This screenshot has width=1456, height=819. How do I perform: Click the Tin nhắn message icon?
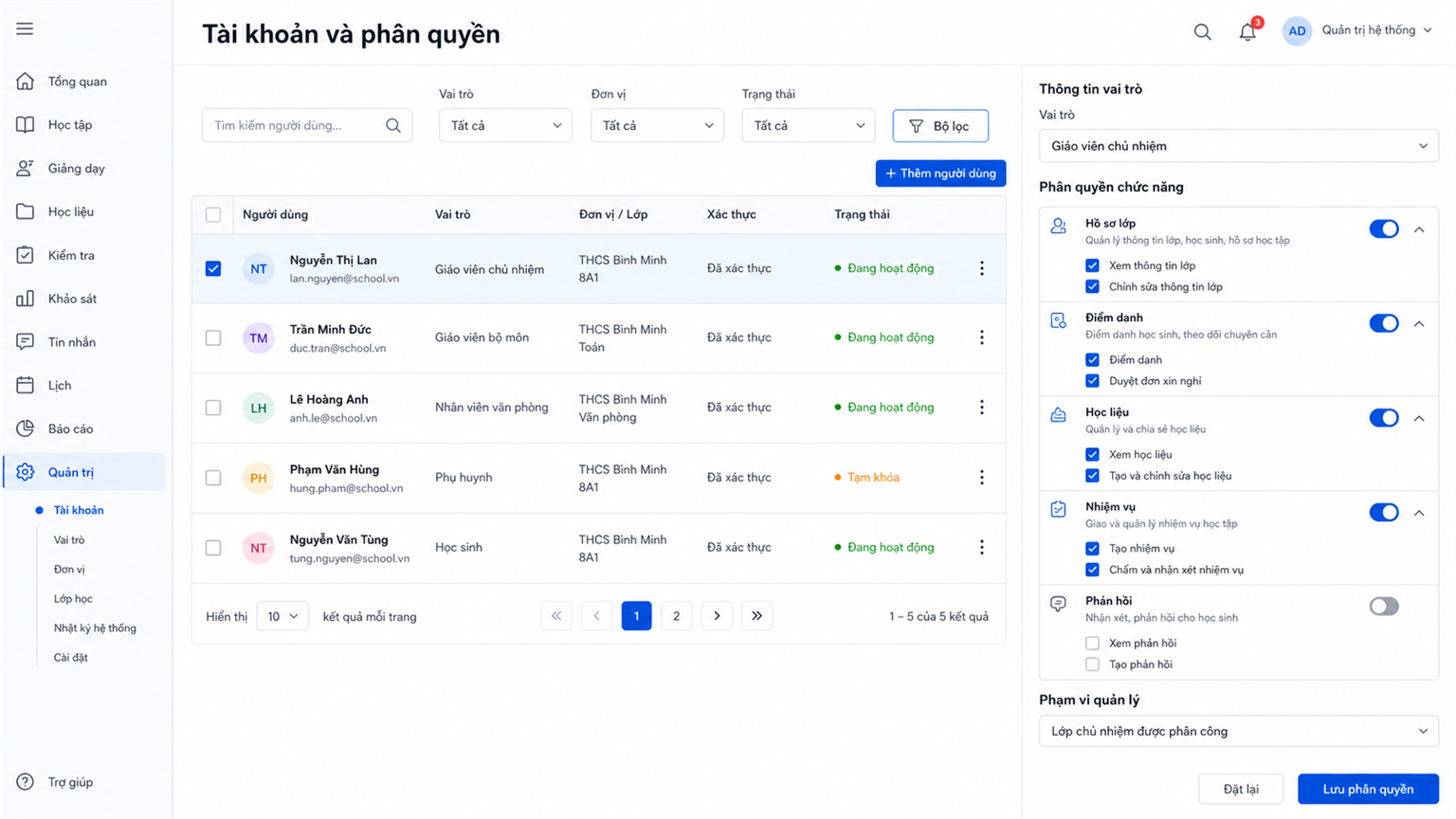[26, 342]
